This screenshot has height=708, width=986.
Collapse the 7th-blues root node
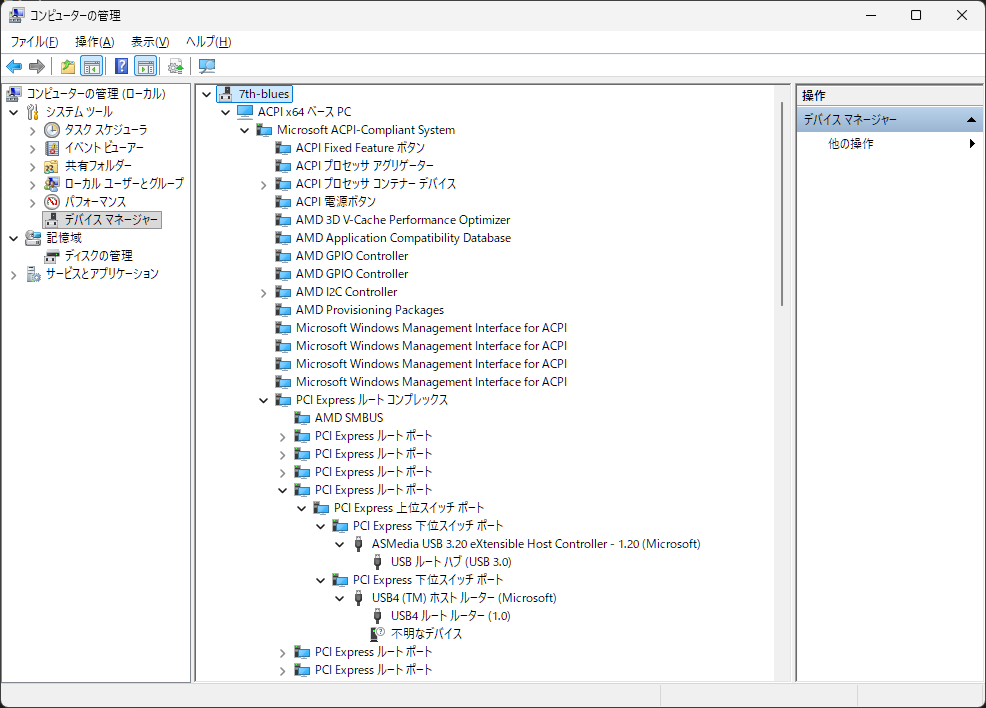206,94
